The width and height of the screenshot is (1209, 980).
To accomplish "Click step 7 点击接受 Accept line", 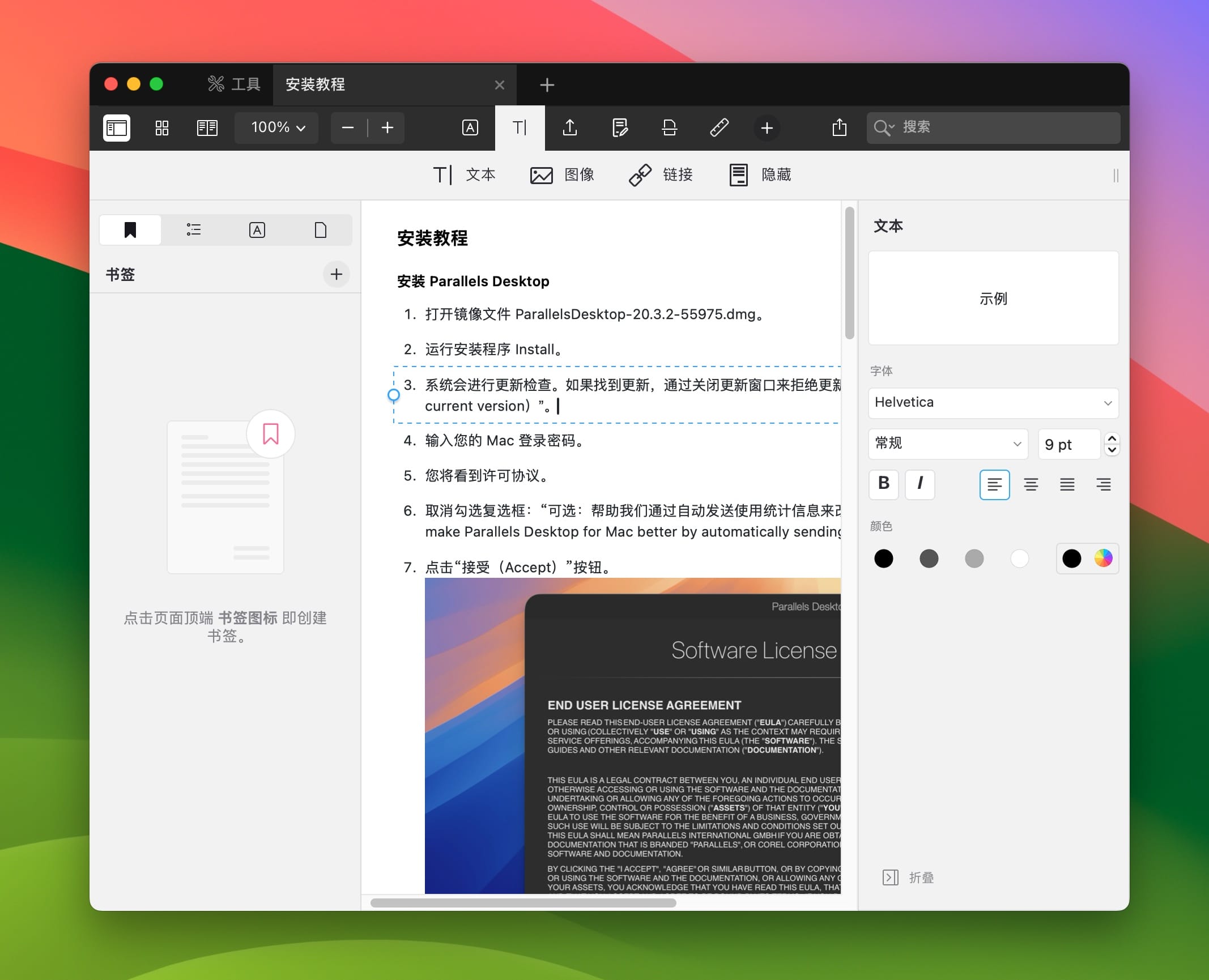I will [507, 567].
